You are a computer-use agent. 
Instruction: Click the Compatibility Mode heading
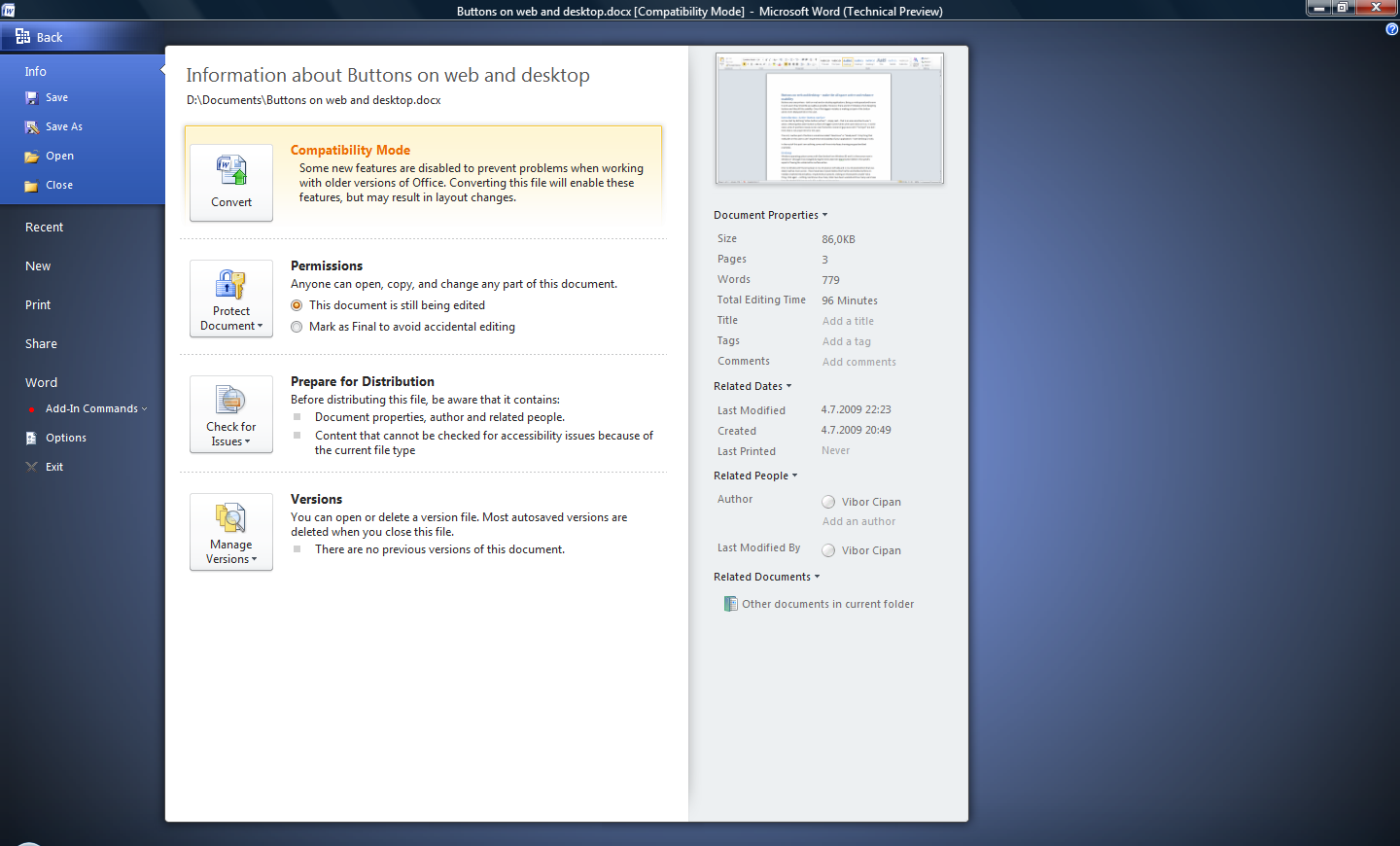(x=350, y=150)
